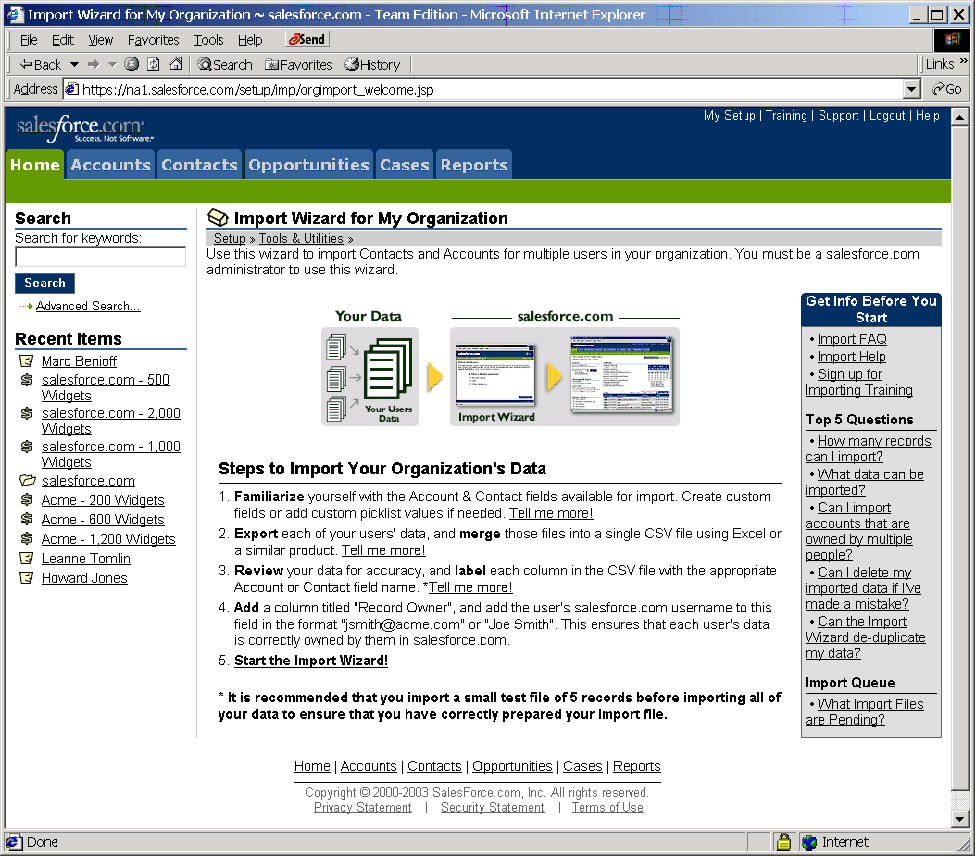
Task: Click the browser Home toolbar icon
Action: [x=176, y=64]
